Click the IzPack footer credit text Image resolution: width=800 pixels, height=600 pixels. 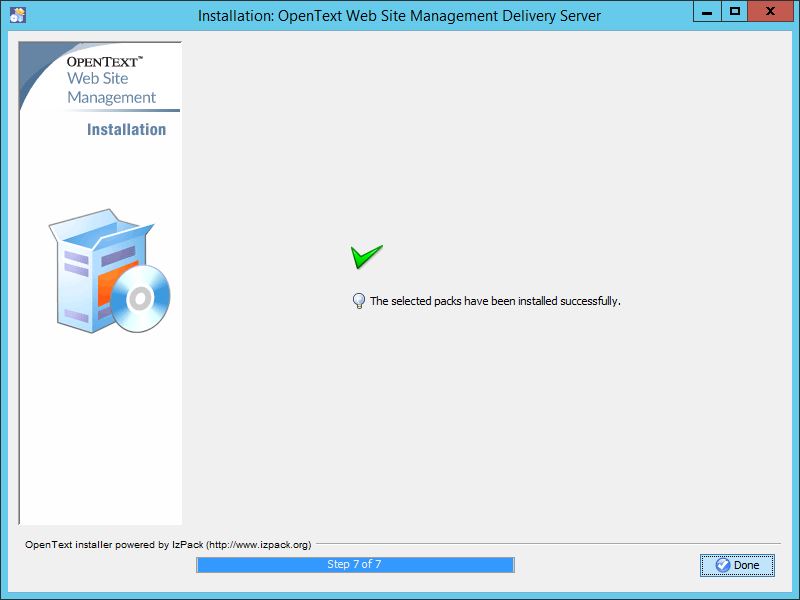(x=168, y=544)
